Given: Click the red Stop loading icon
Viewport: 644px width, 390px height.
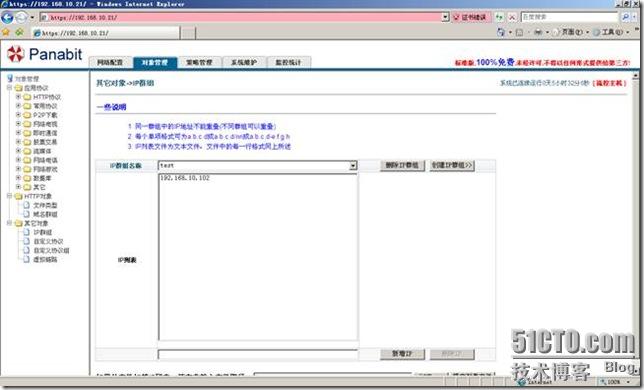Looking at the screenshot, I should (512, 17).
